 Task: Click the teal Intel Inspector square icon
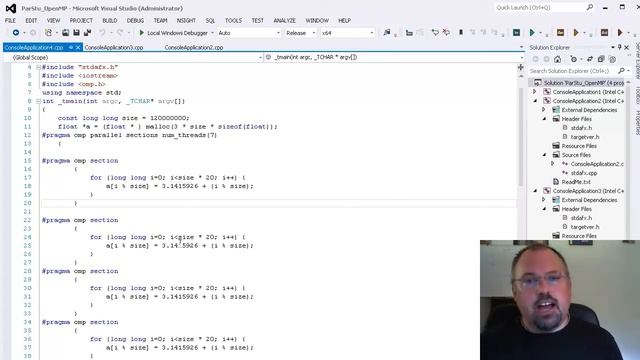pos(516,33)
